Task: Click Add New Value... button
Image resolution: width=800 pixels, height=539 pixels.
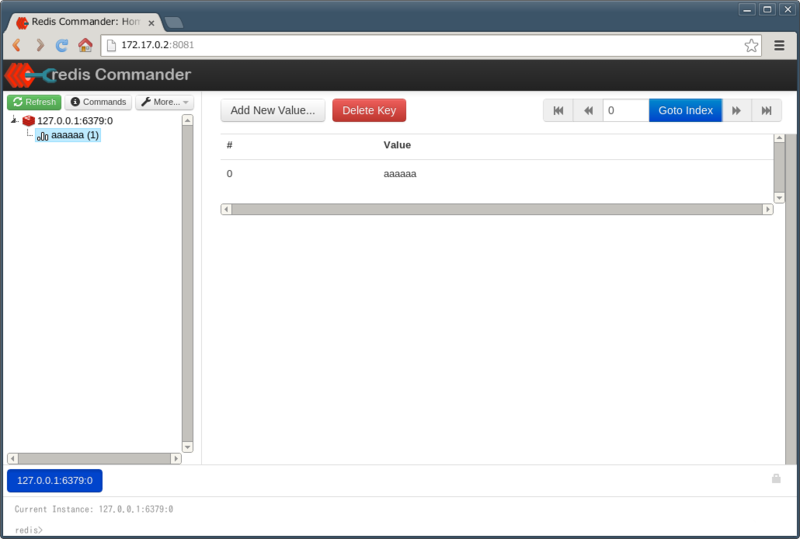Action: point(273,110)
